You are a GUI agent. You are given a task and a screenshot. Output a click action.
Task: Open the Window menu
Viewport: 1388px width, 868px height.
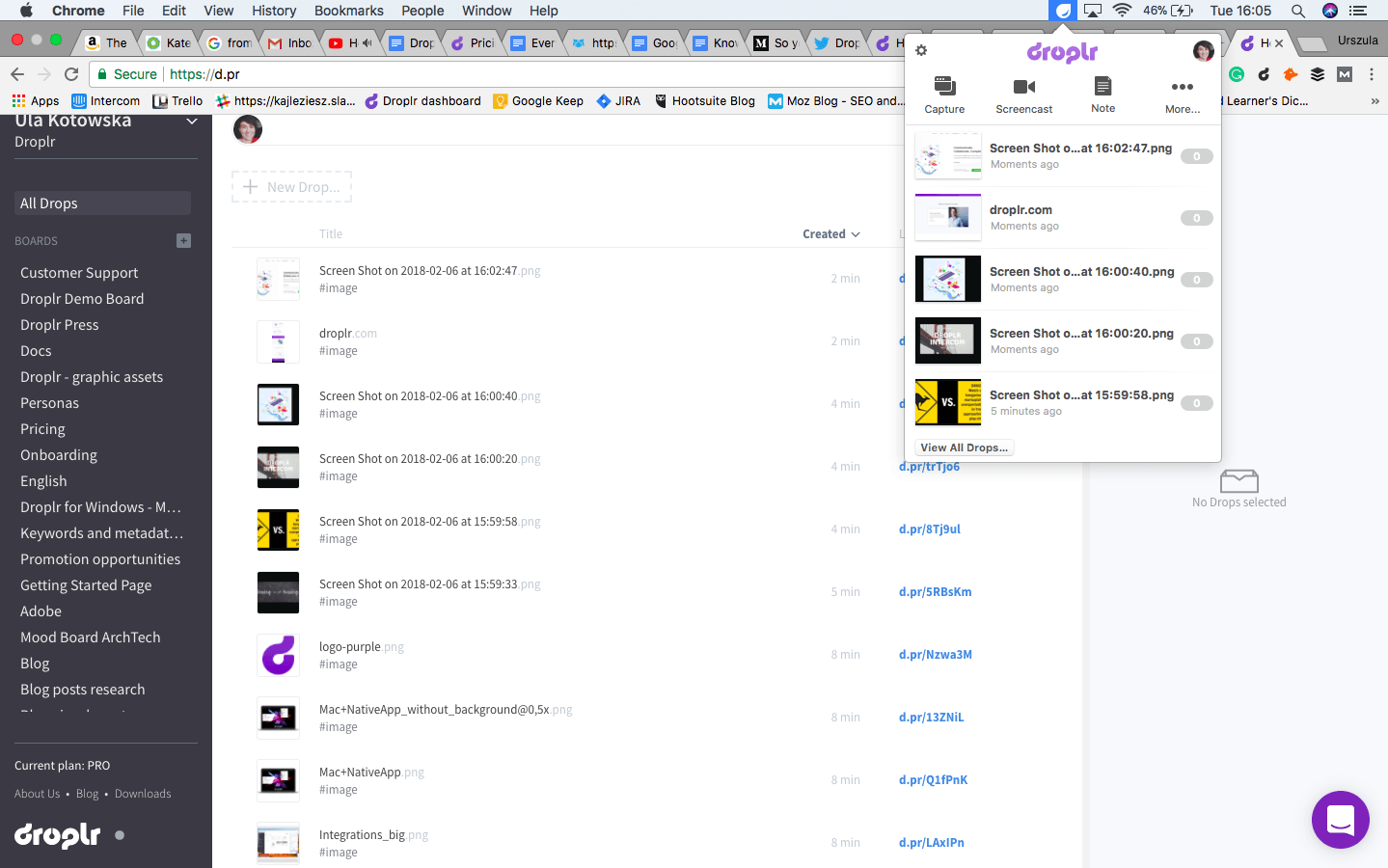pos(486,11)
